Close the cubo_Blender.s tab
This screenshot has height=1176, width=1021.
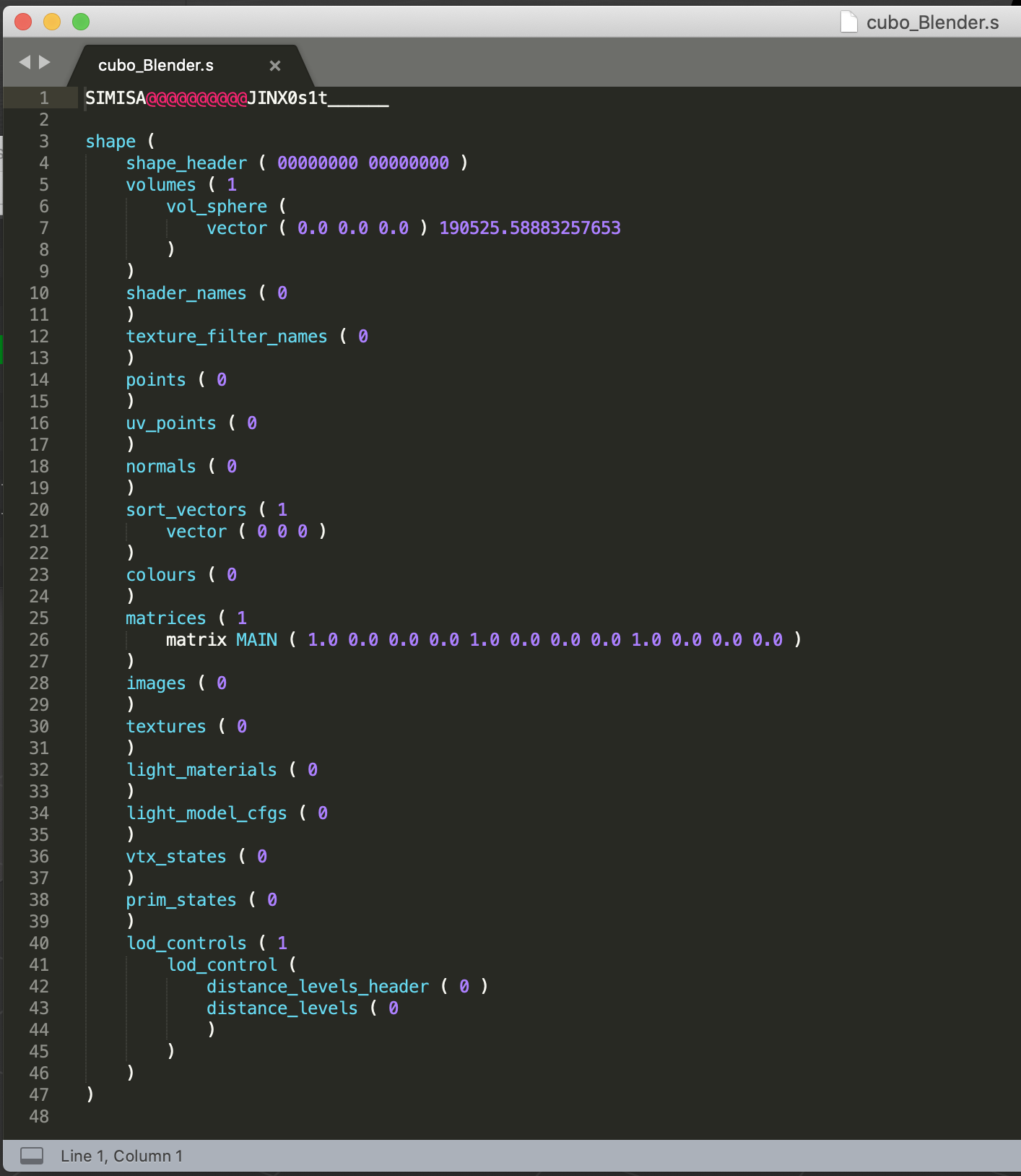274,66
